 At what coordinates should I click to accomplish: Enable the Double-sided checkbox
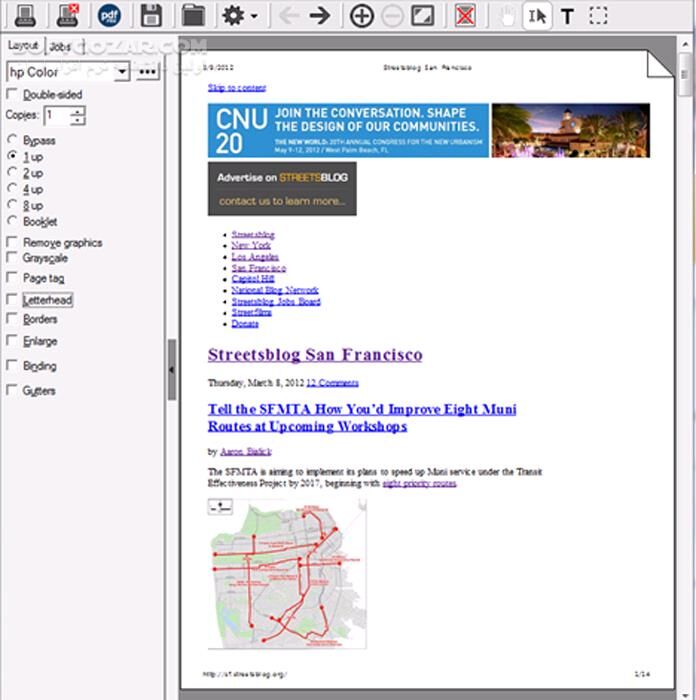12,95
